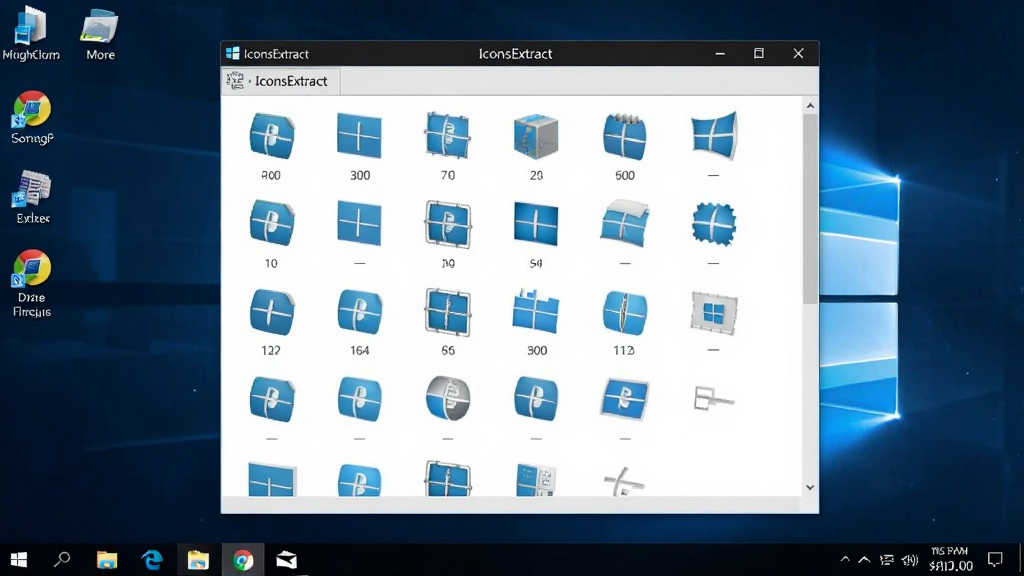The image size is (1024, 576).
Task: Select the gray outline flag icon
Action: (713, 398)
